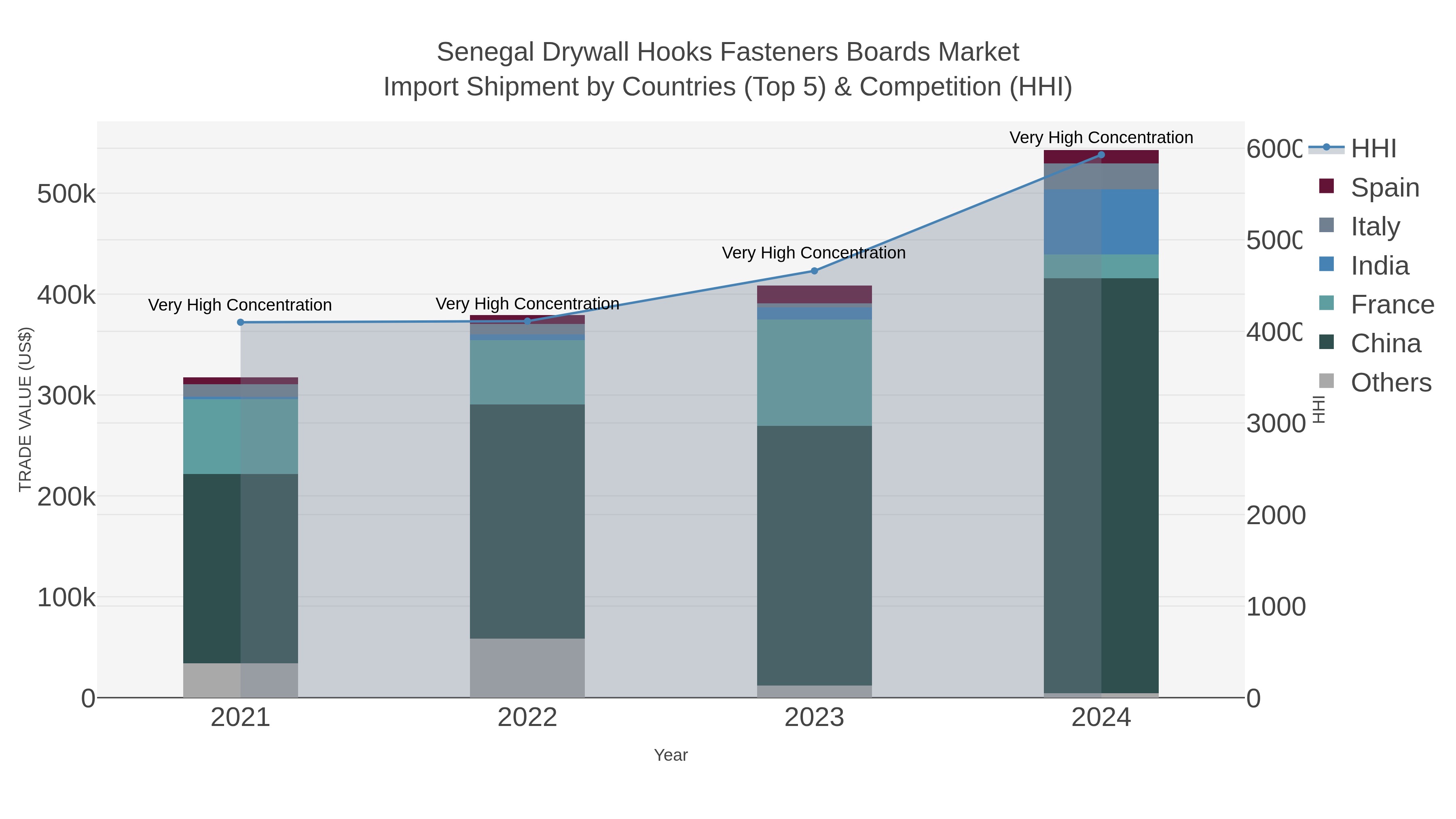Click the Italy slate legend swatch
This screenshot has width=1456, height=819.
coord(1326,225)
